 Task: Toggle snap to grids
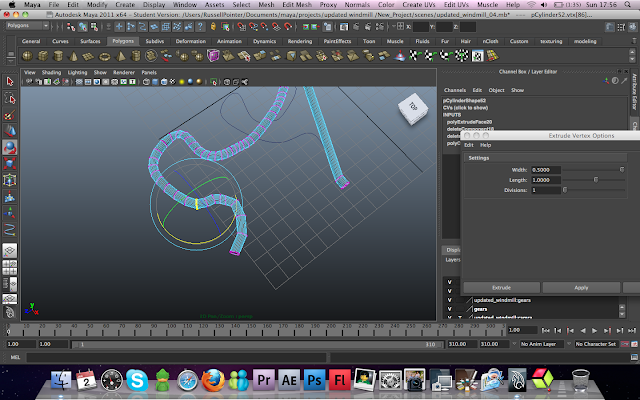coord(242,27)
